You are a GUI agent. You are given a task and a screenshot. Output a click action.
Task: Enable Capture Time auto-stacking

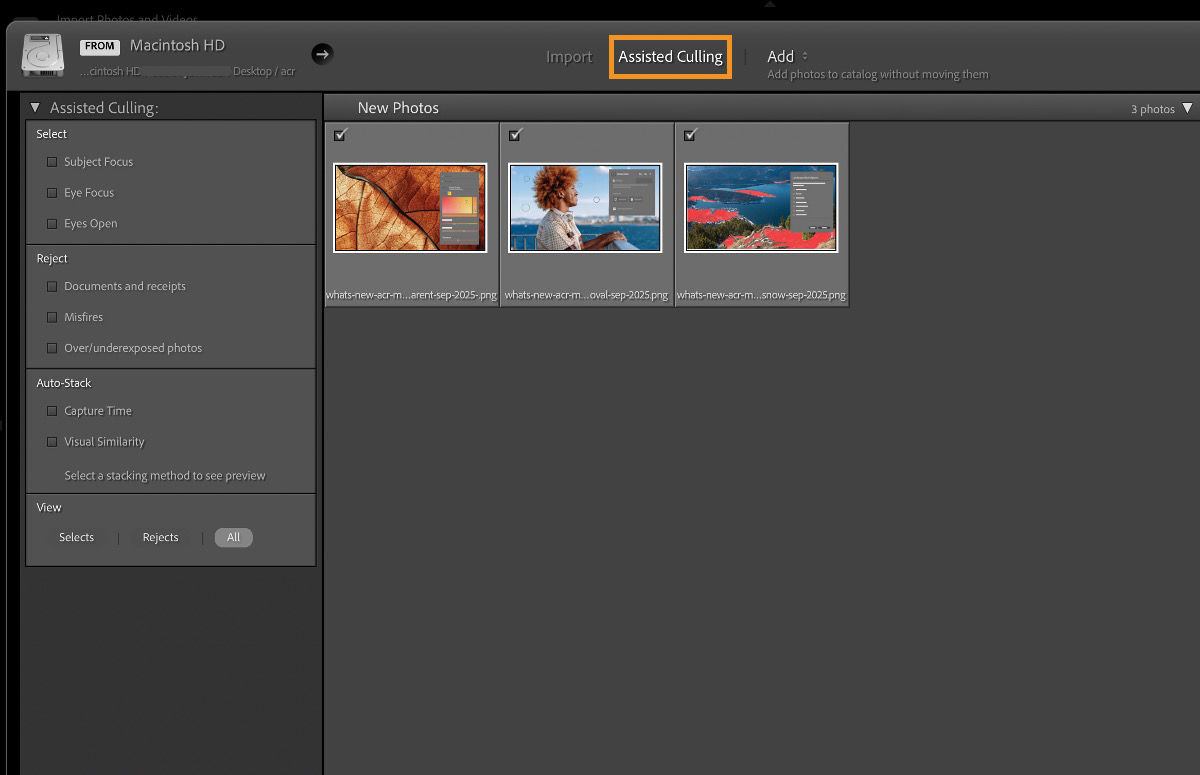pyautogui.click(x=51, y=410)
